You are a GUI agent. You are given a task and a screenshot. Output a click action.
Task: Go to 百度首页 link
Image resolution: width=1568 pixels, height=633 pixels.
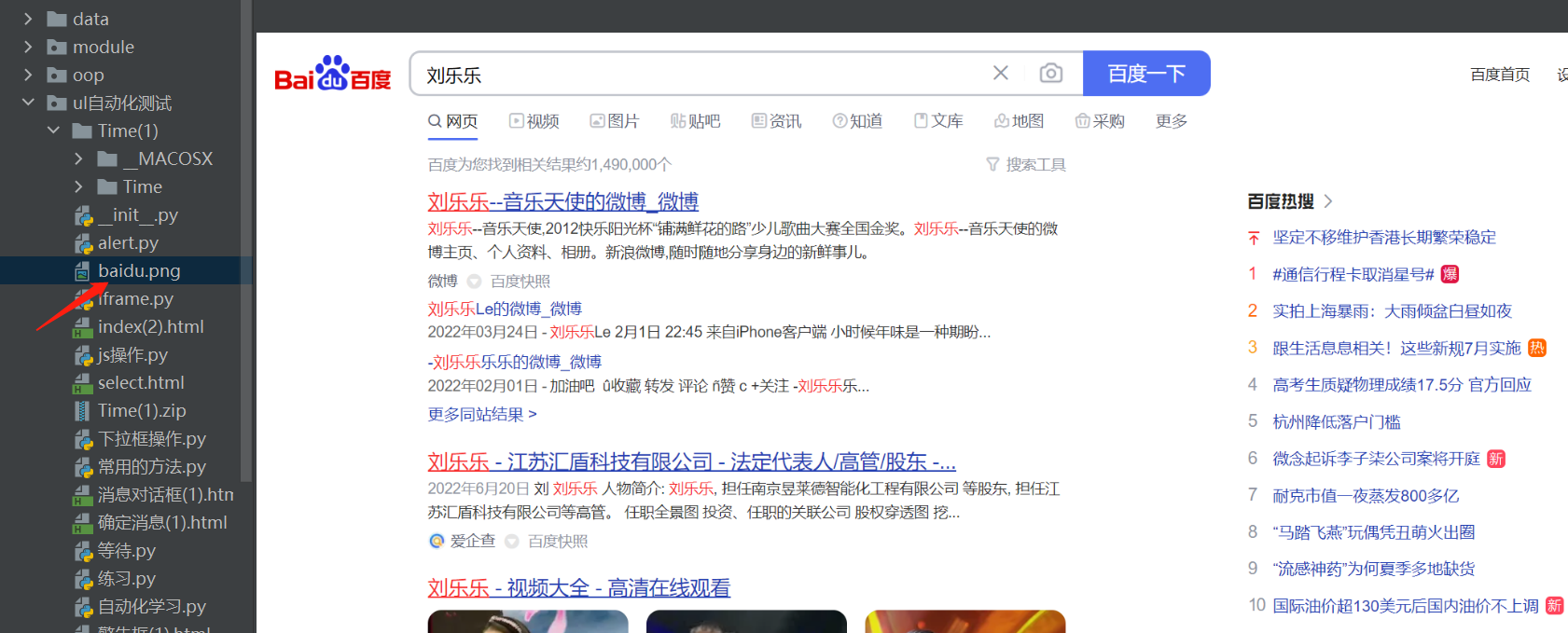tap(1500, 75)
